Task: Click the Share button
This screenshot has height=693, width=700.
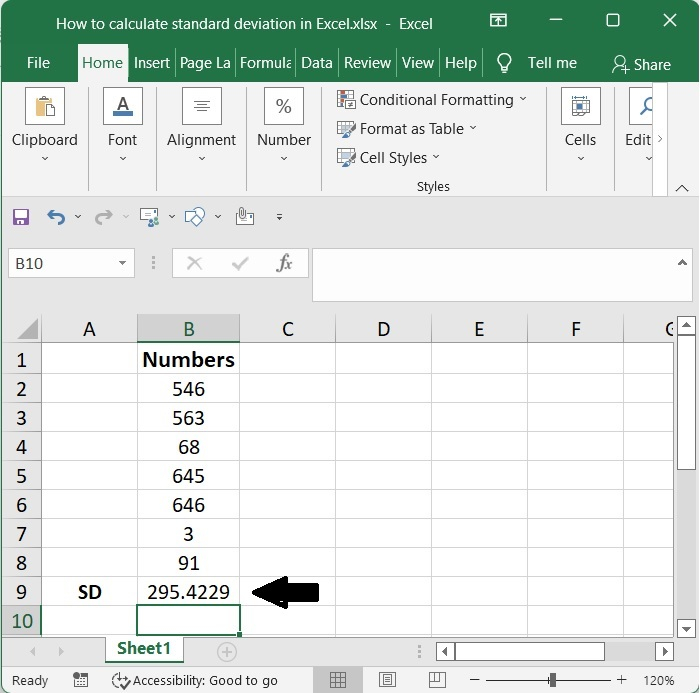Action: [x=641, y=64]
